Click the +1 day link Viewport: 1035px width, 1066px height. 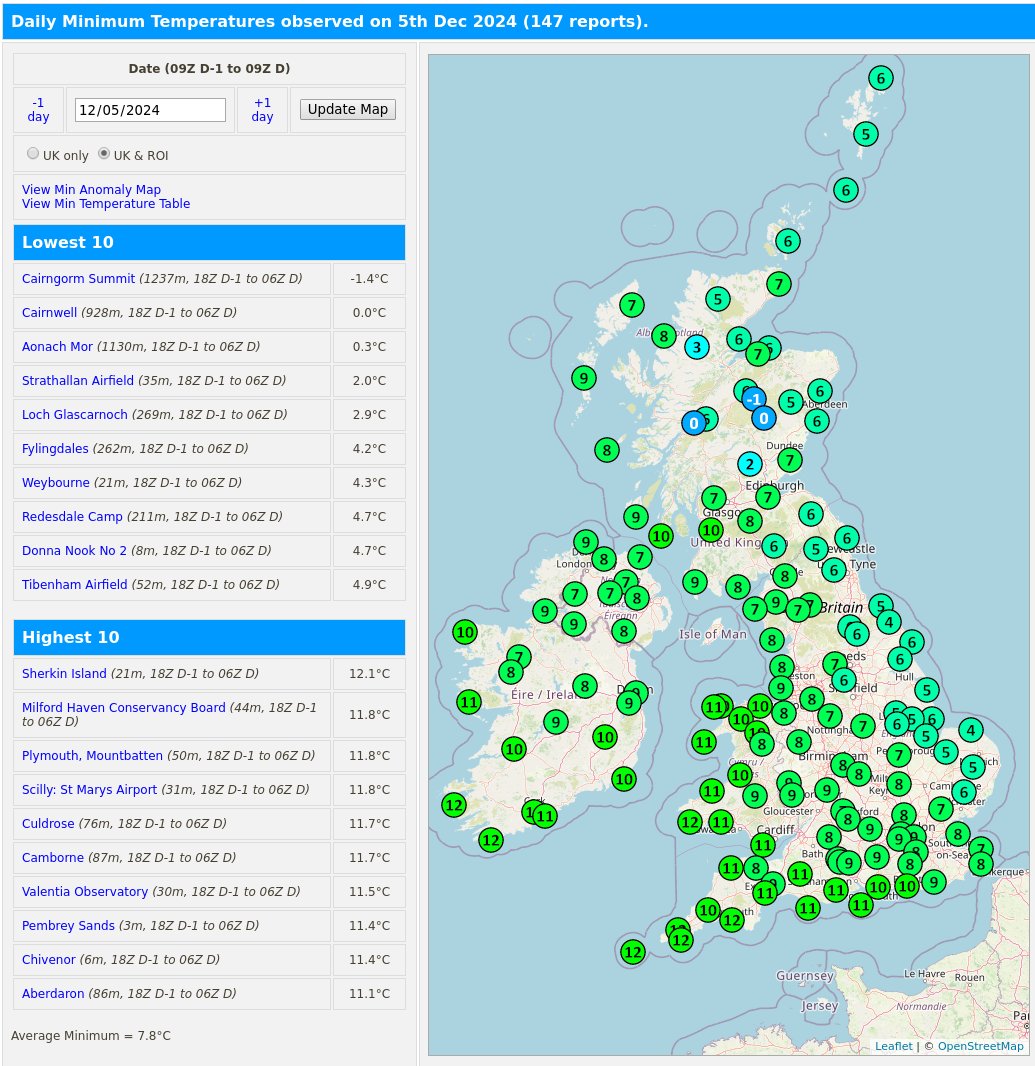(262, 109)
